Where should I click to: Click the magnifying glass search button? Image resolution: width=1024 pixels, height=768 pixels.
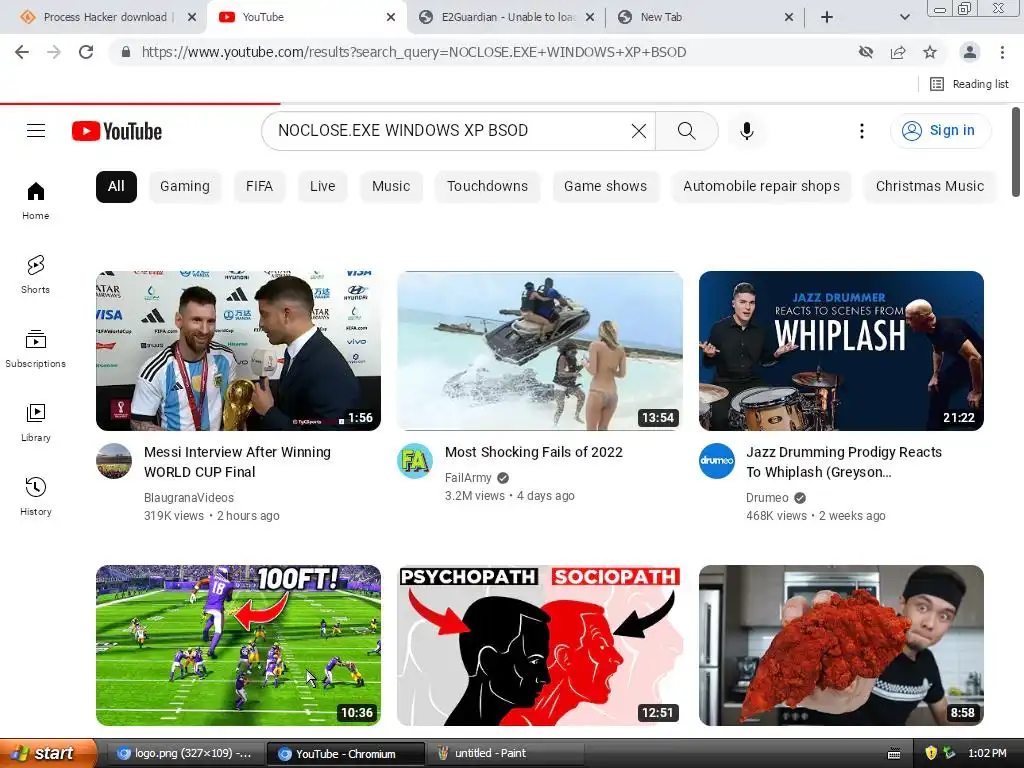click(686, 131)
